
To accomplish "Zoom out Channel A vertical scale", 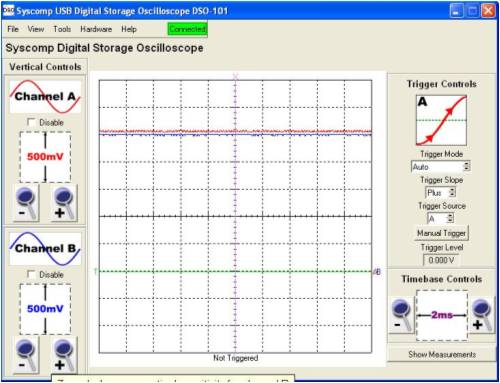I will [26, 203].
